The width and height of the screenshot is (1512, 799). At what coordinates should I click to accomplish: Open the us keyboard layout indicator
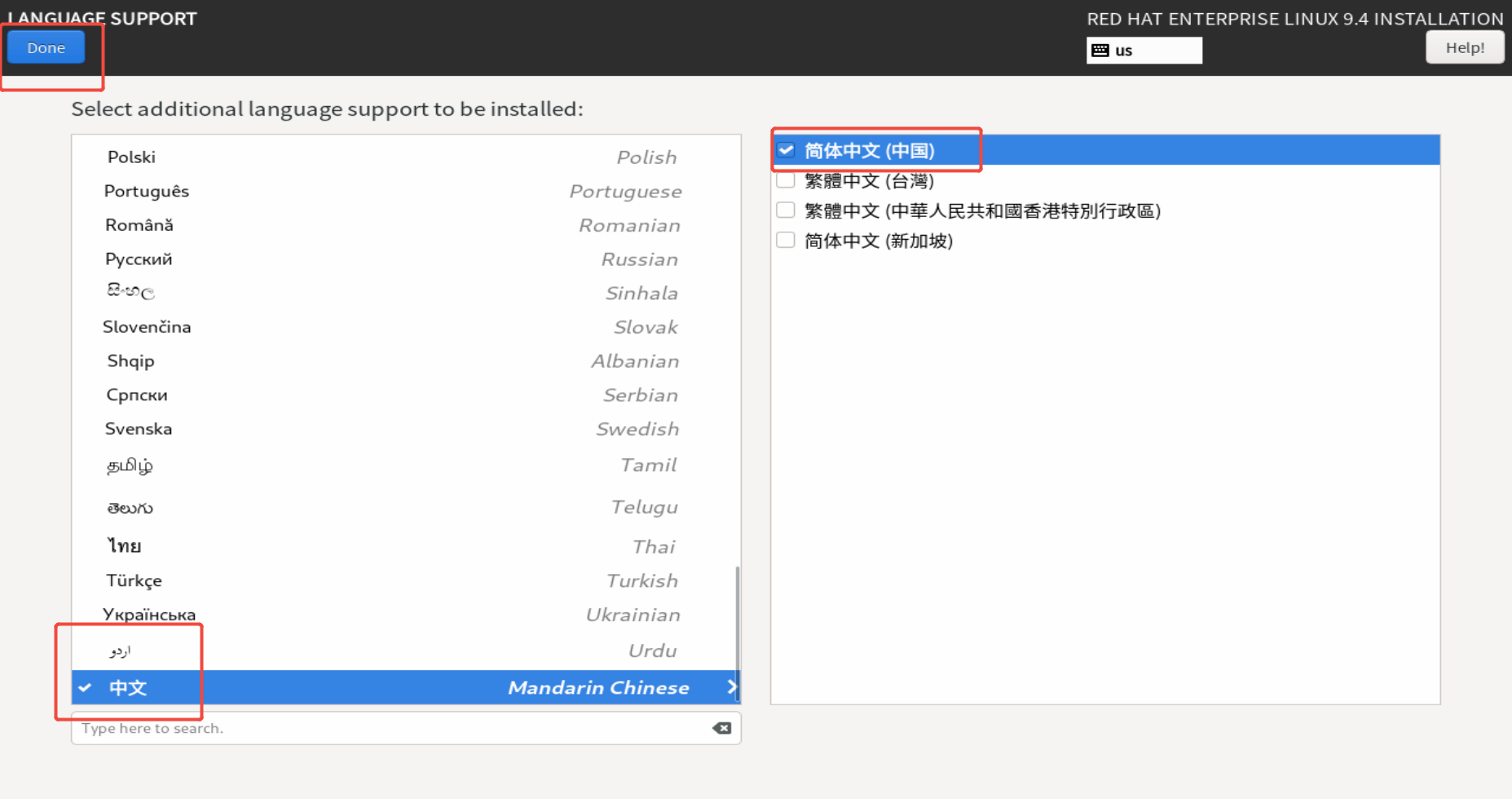[1144, 50]
